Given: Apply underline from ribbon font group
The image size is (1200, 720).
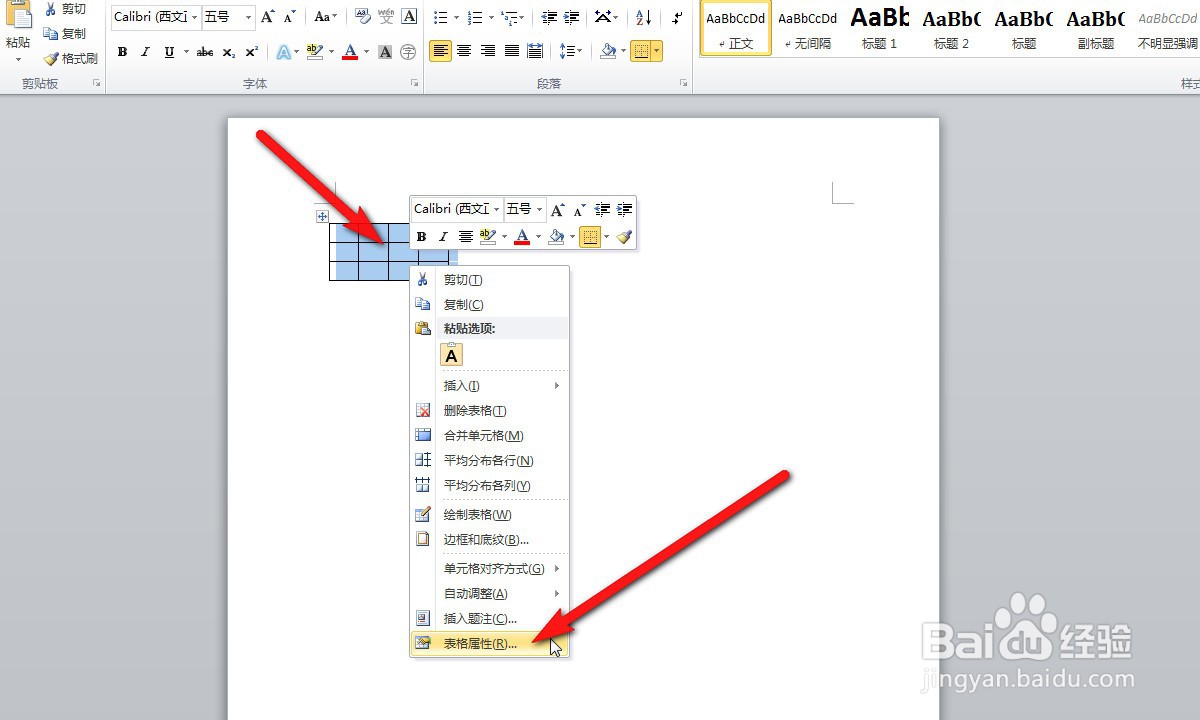Looking at the screenshot, I should click(169, 52).
